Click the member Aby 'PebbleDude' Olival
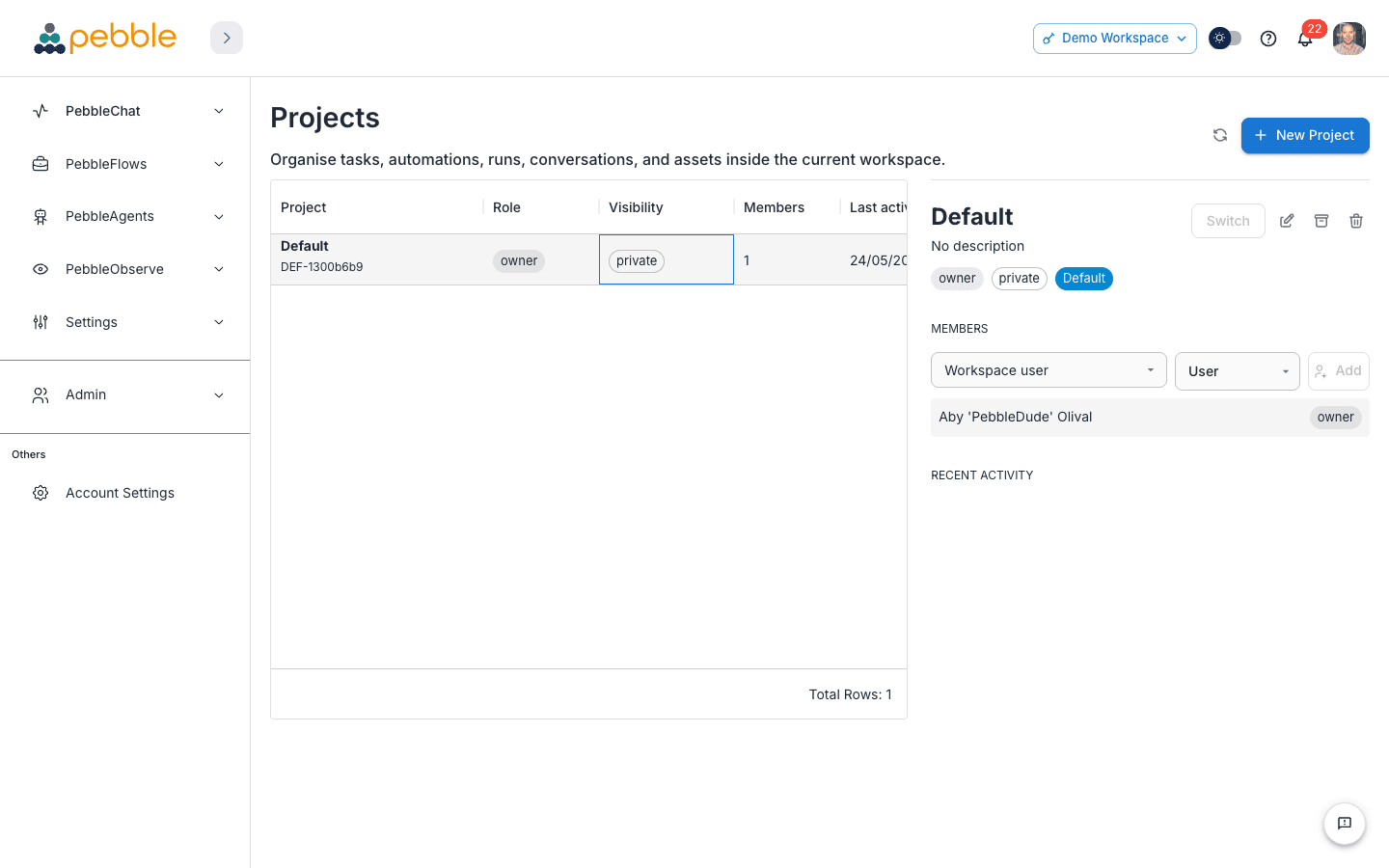 tap(1016, 417)
